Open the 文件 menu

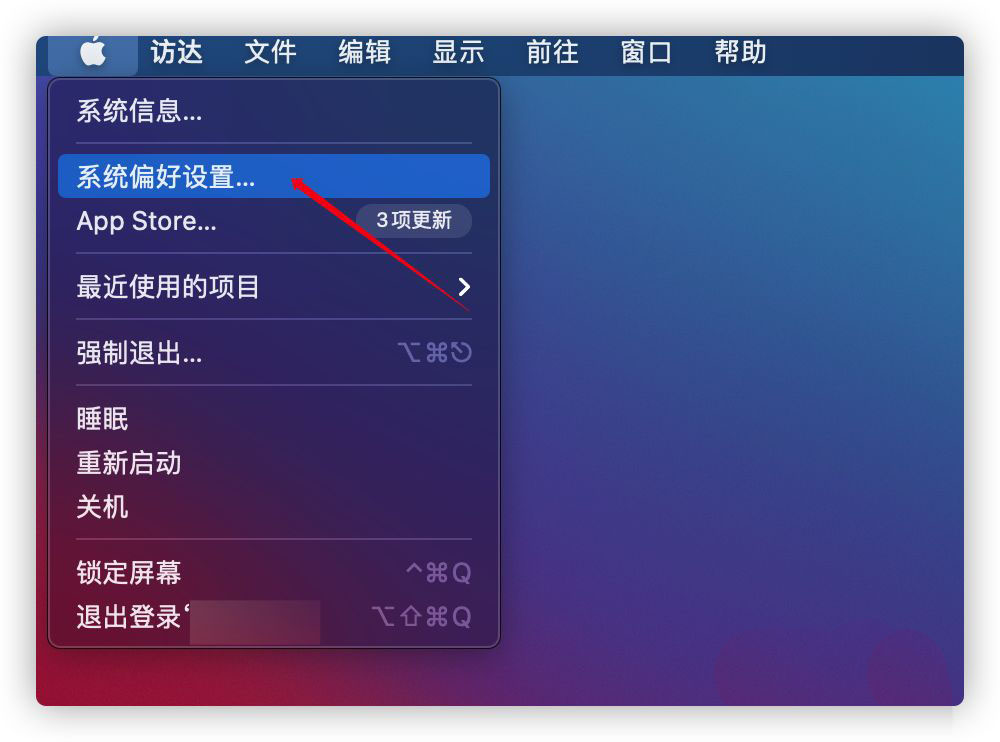(x=270, y=52)
